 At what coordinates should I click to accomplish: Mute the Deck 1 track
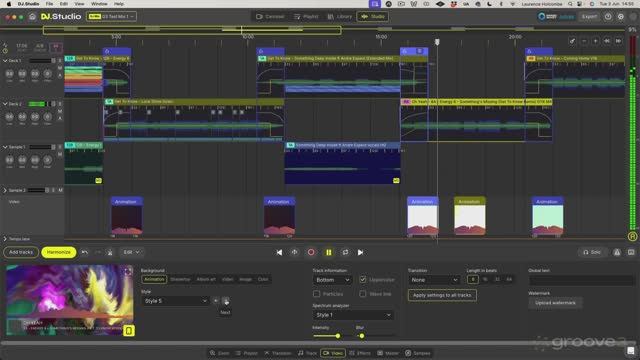pyautogui.click(x=60, y=68)
